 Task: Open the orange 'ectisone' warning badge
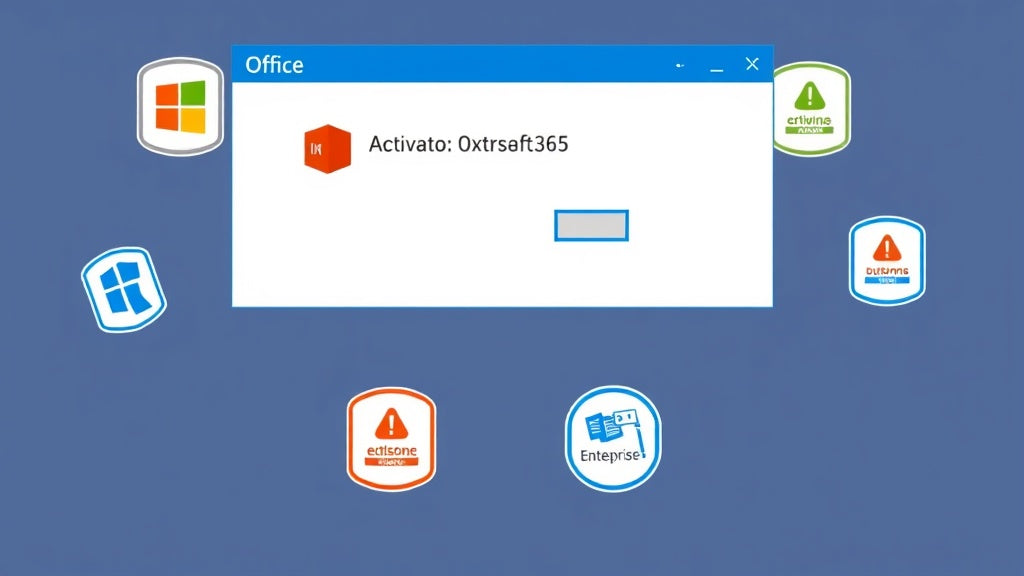[x=391, y=438]
